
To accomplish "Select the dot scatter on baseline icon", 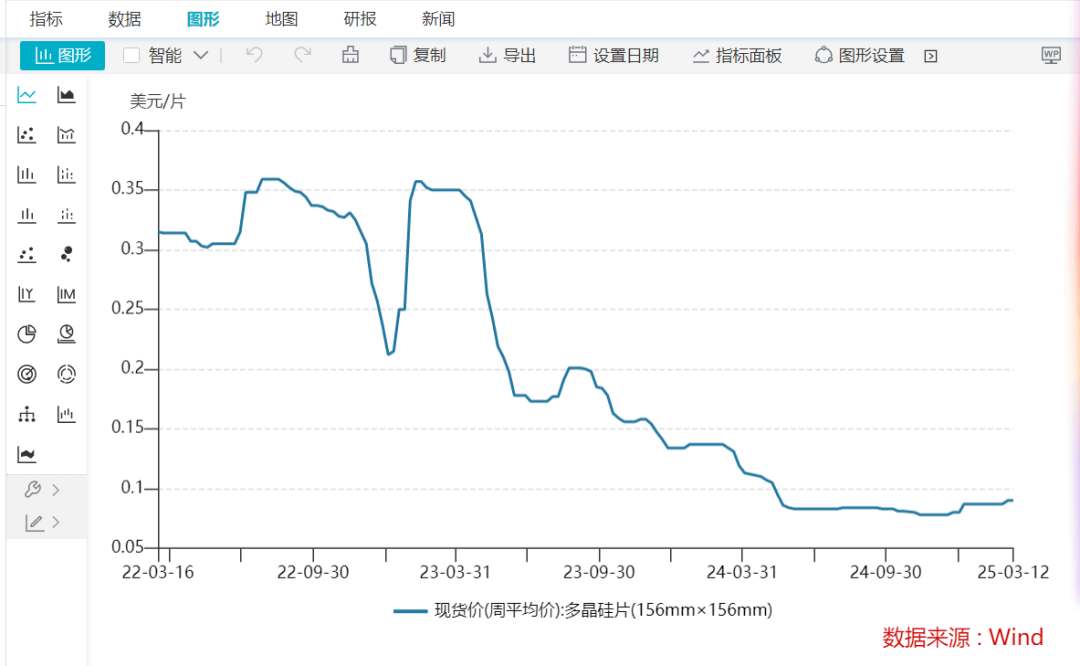I will 27,255.
